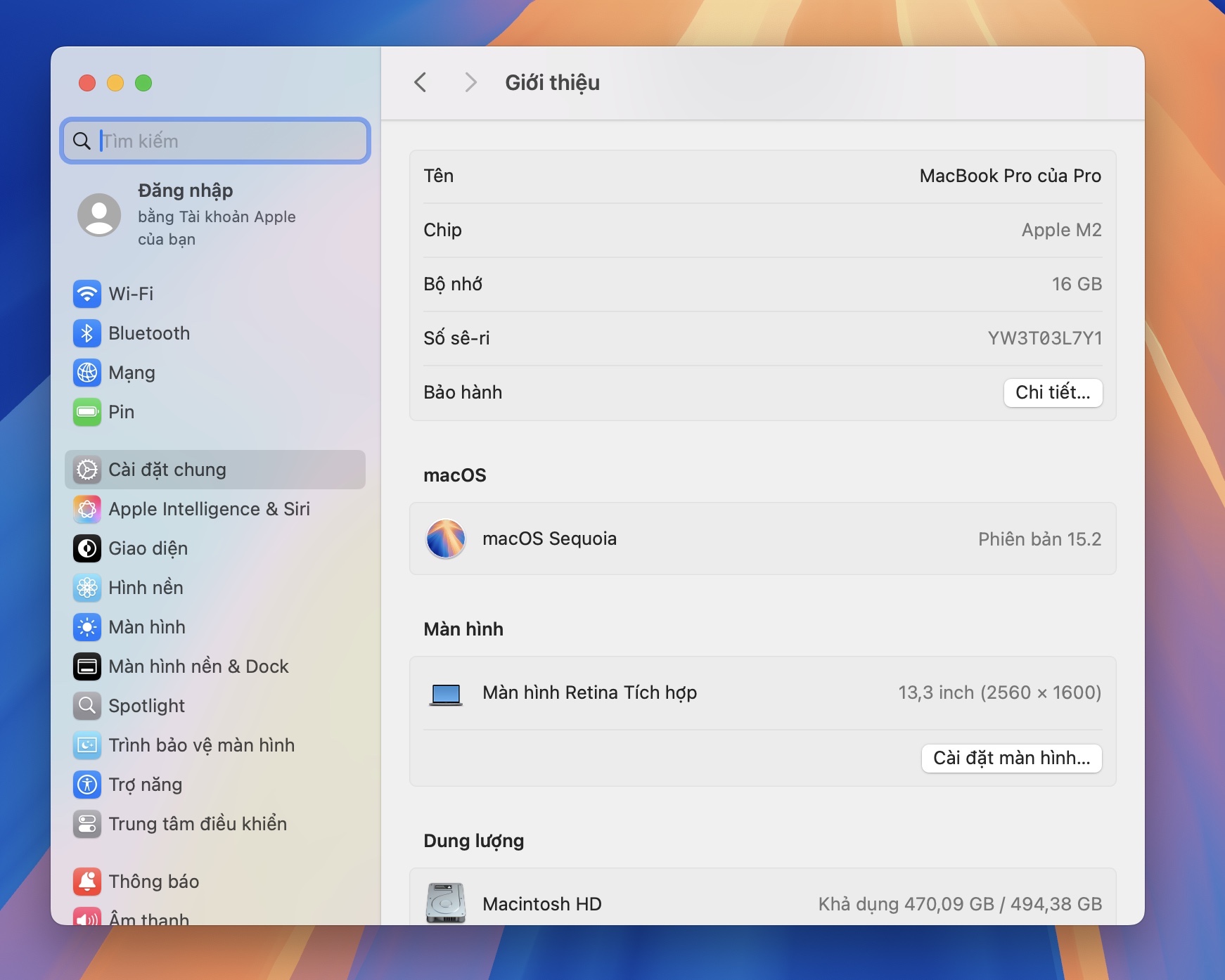This screenshot has height=980, width=1225.
Task: Open Trung tâm điều khiển icon
Action: (87, 824)
